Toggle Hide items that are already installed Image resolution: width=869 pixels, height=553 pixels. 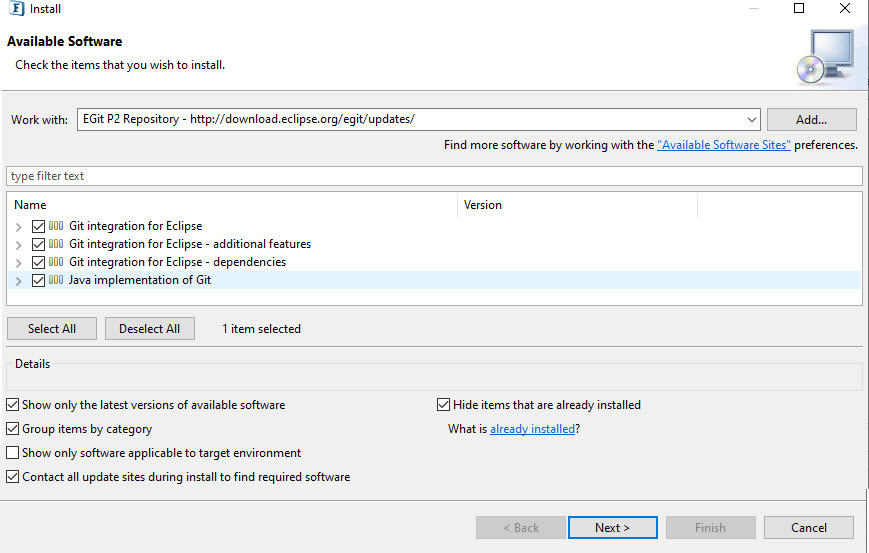point(443,404)
